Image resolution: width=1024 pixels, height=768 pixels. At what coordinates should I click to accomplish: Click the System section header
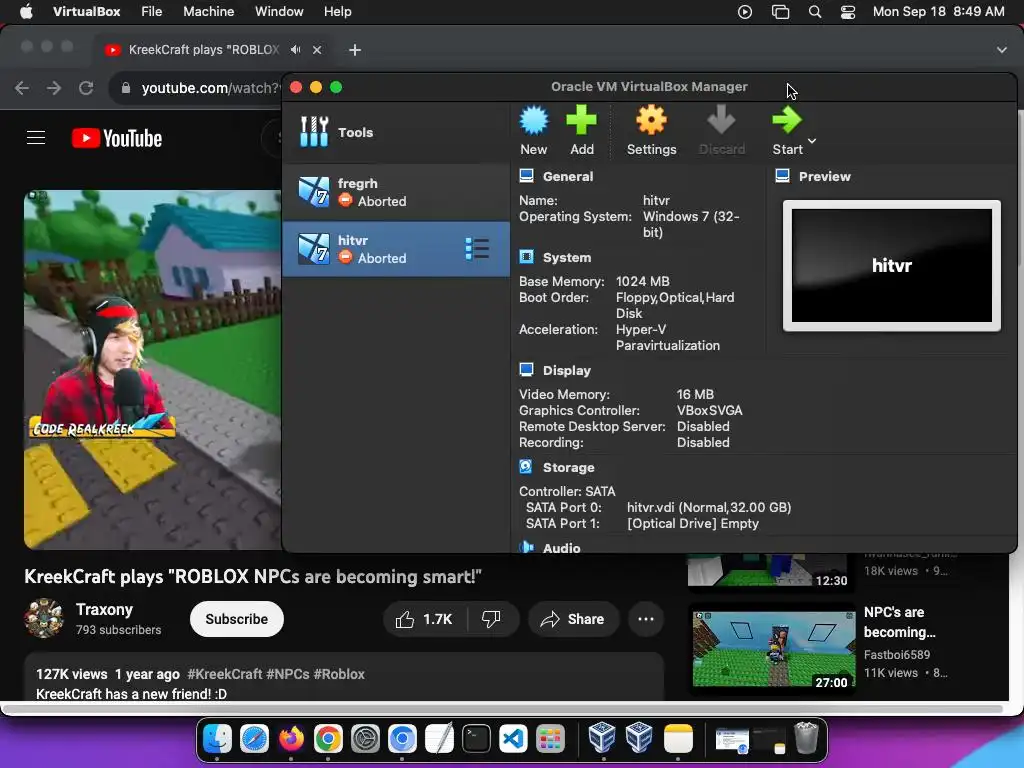(x=567, y=257)
